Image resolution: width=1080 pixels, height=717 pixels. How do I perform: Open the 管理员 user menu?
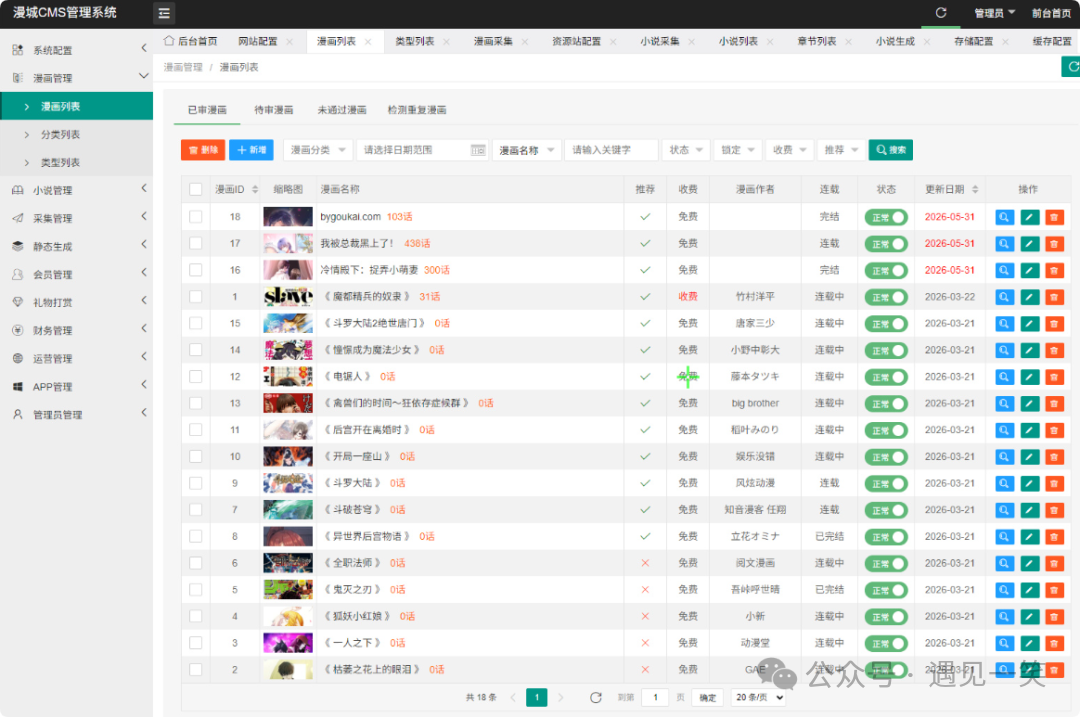click(x=994, y=13)
